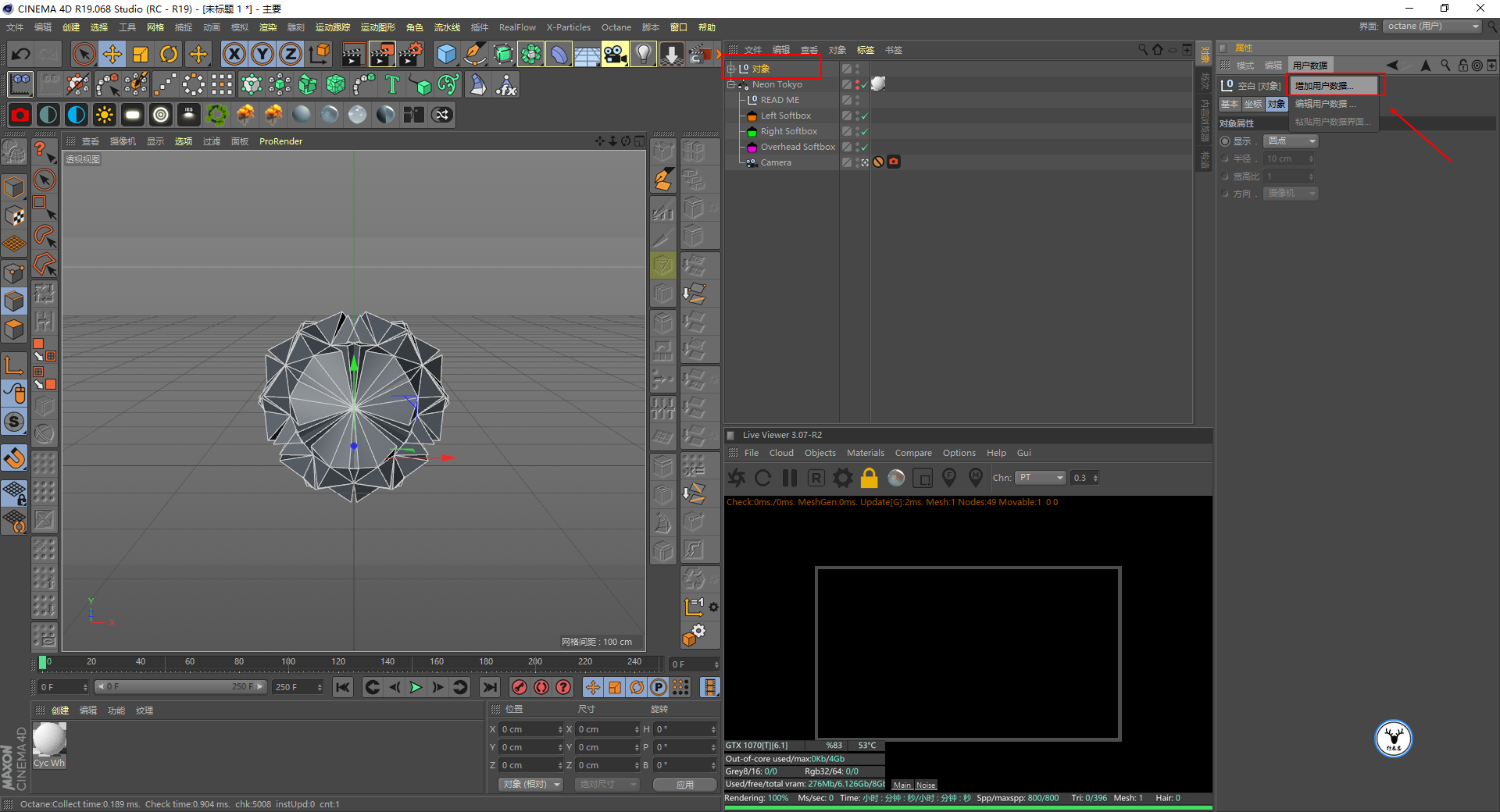
Task: Add the green MoGraph Text object
Action: point(392,84)
